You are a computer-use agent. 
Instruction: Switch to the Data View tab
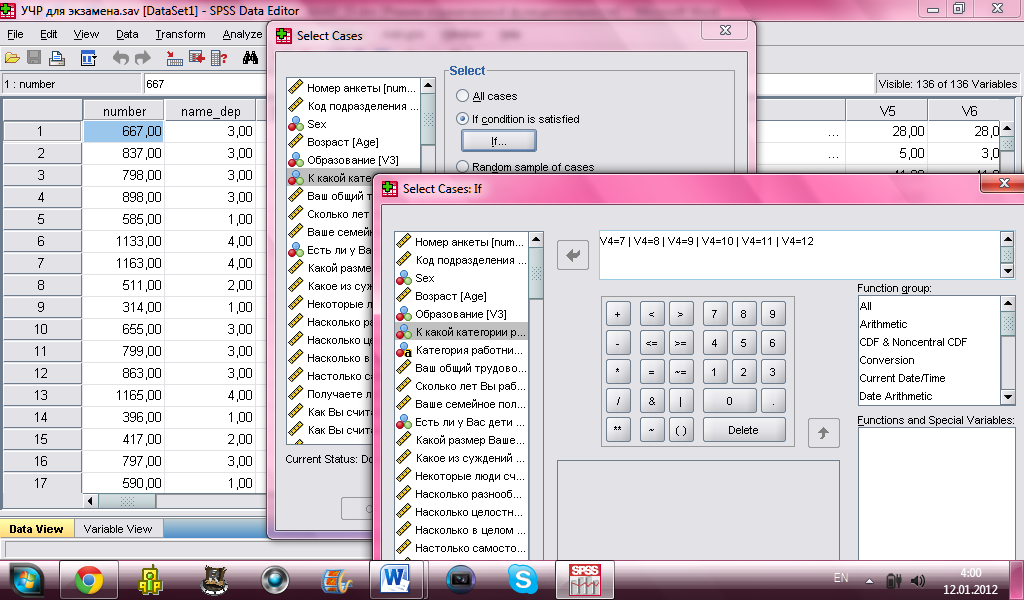37,529
